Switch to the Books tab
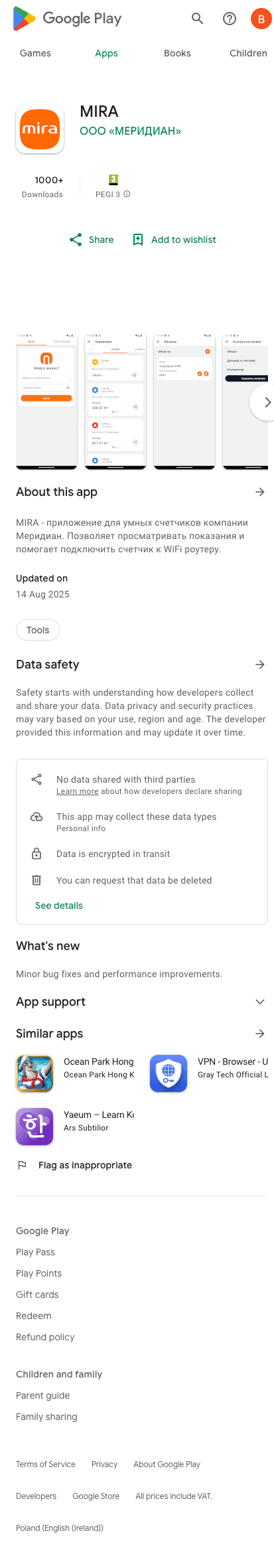This screenshot has height=1568, width=274. coord(177,53)
